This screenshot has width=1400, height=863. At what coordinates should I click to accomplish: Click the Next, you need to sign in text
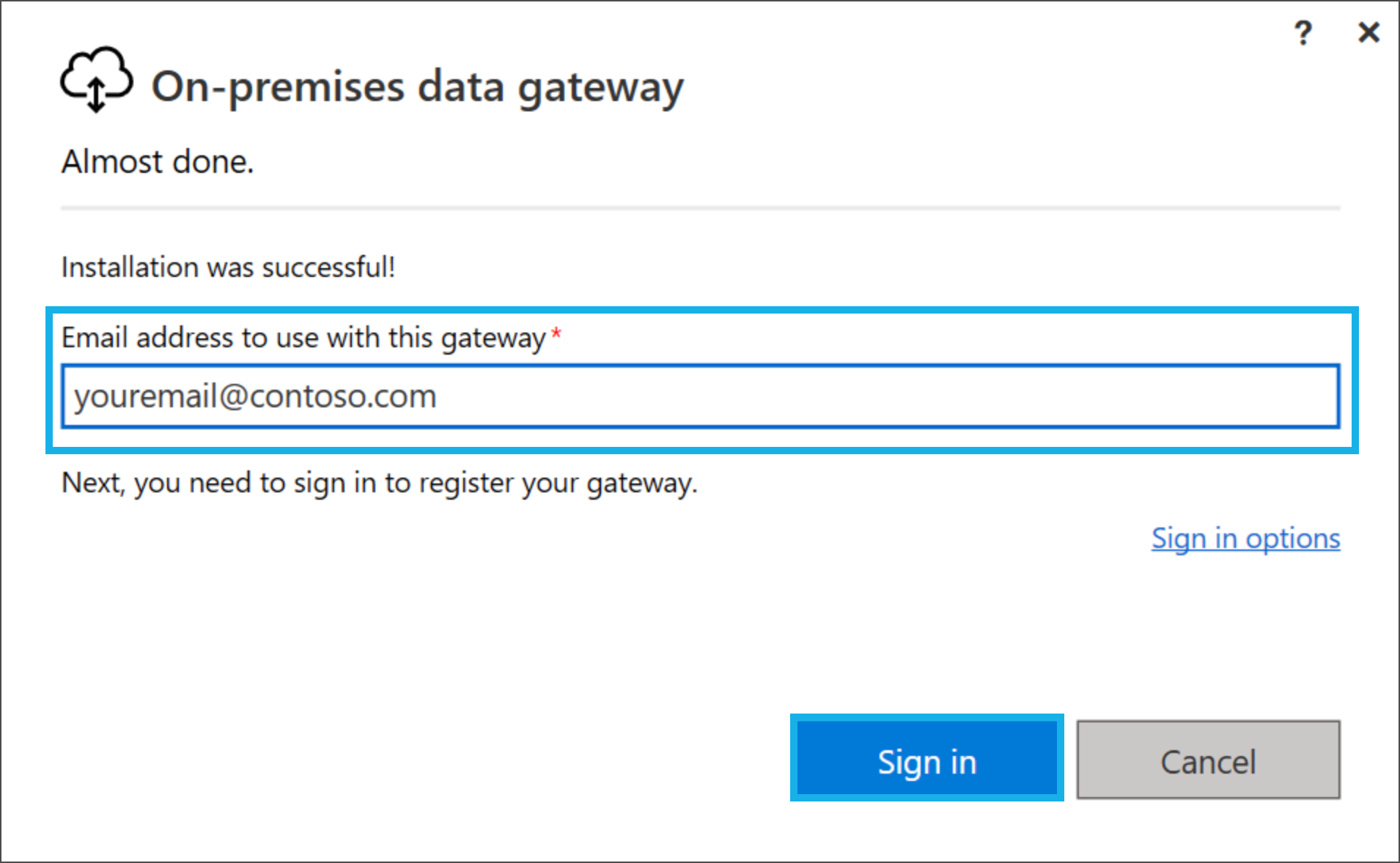379,484
